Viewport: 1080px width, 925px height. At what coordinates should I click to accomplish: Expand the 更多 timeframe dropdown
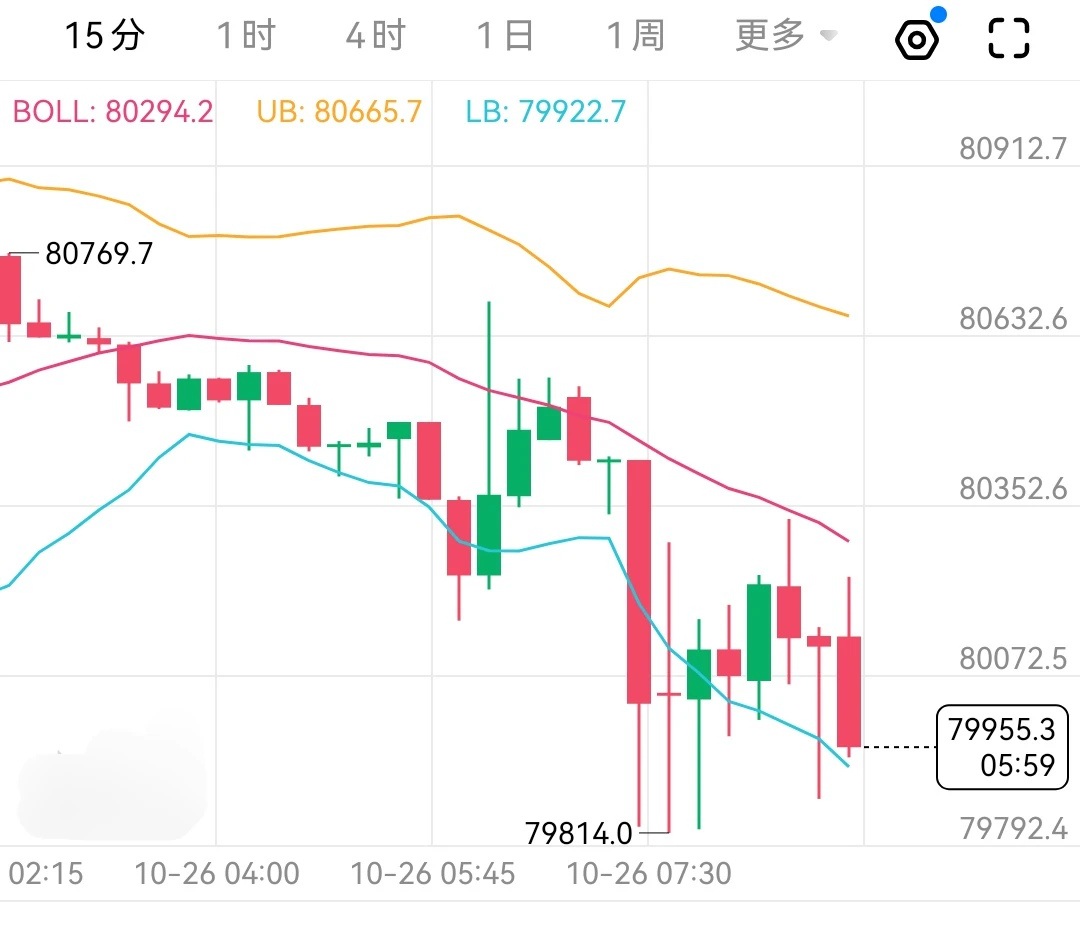[x=786, y=36]
